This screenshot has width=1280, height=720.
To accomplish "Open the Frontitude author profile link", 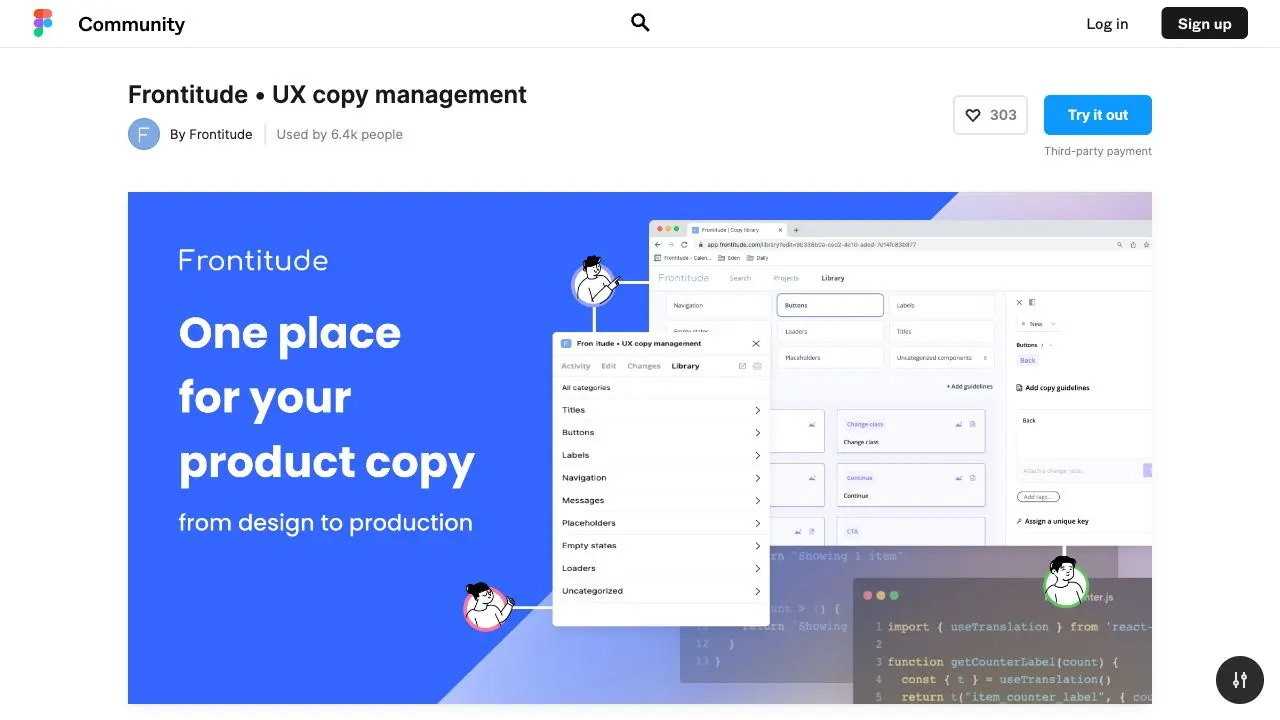I will tap(211, 134).
